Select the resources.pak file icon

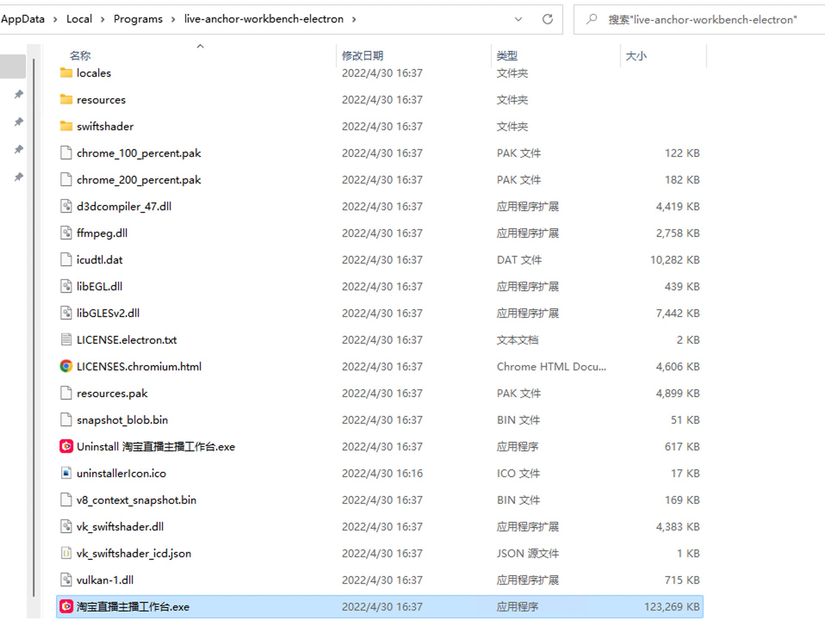[x=66, y=393]
